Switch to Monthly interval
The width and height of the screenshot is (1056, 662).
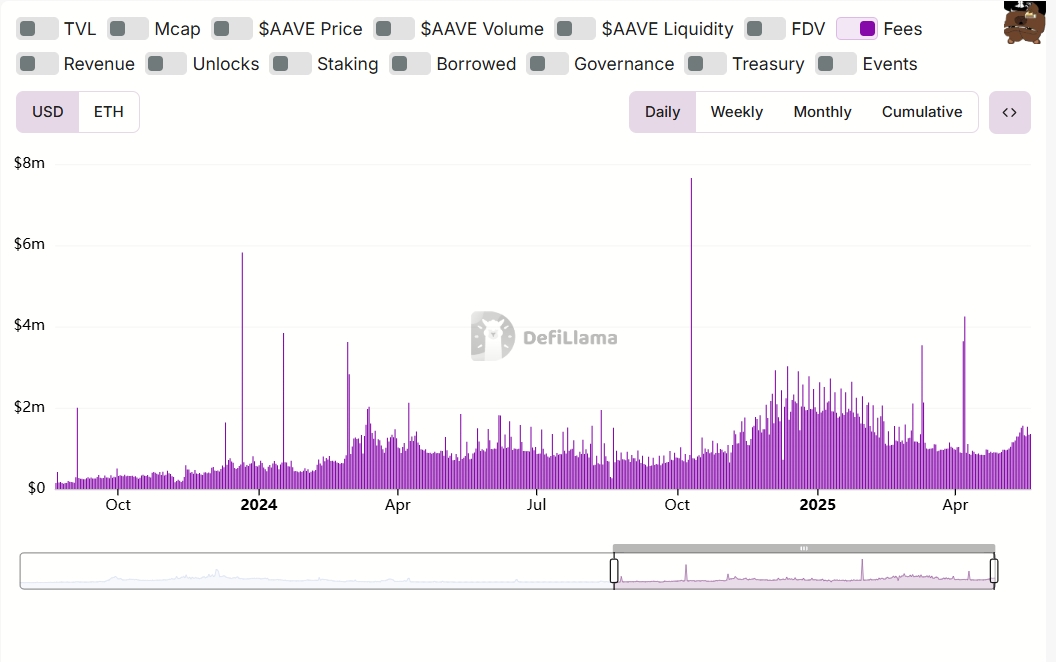click(x=822, y=112)
